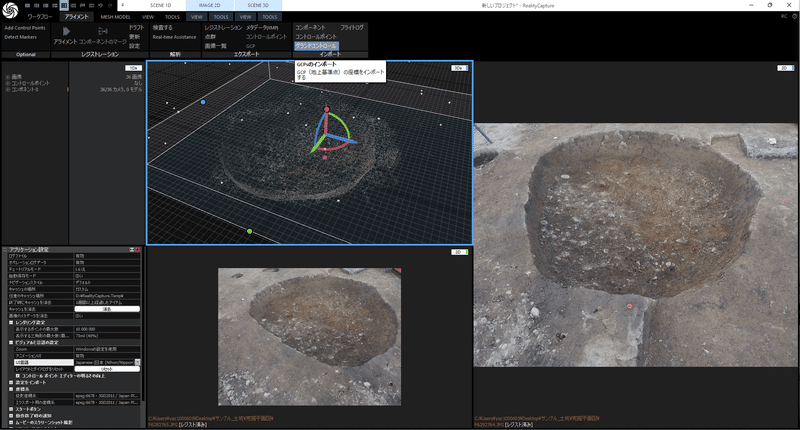Open the ワークフロー ribbon tab
This screenshot has width=800, height=430.
[x=40, y=17]
